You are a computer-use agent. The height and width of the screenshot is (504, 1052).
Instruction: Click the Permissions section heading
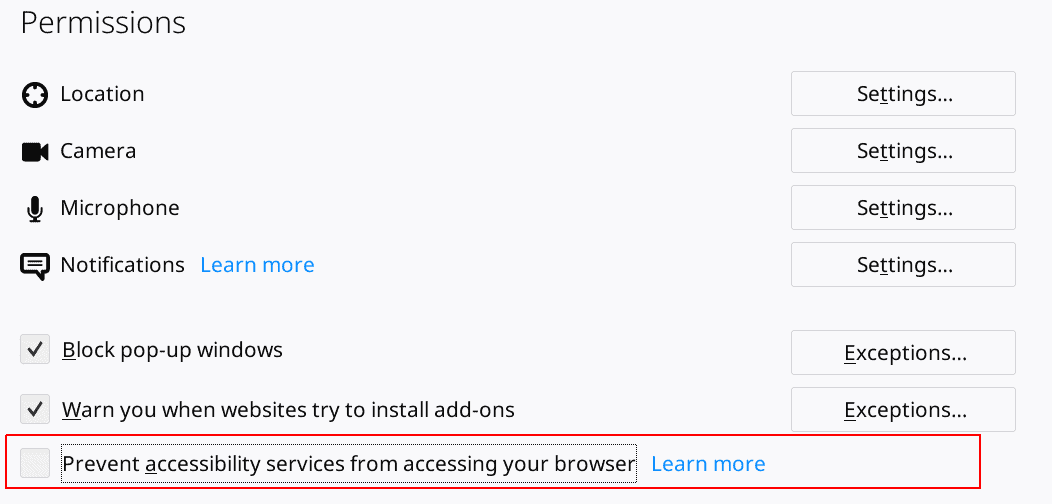click(103, 23)
